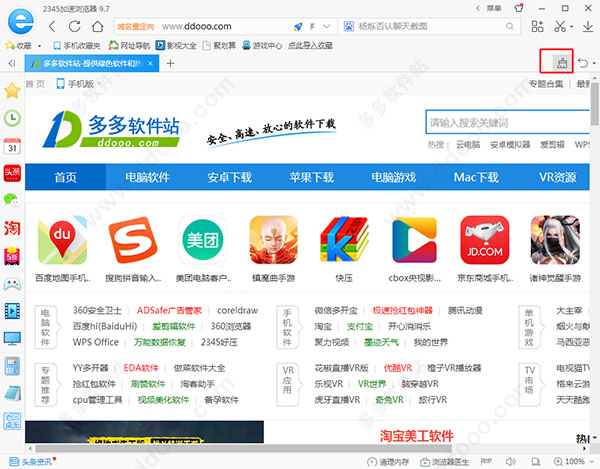Select the Mac下载 navigation tab
The image size is (600, 469).
click(476, 177)
